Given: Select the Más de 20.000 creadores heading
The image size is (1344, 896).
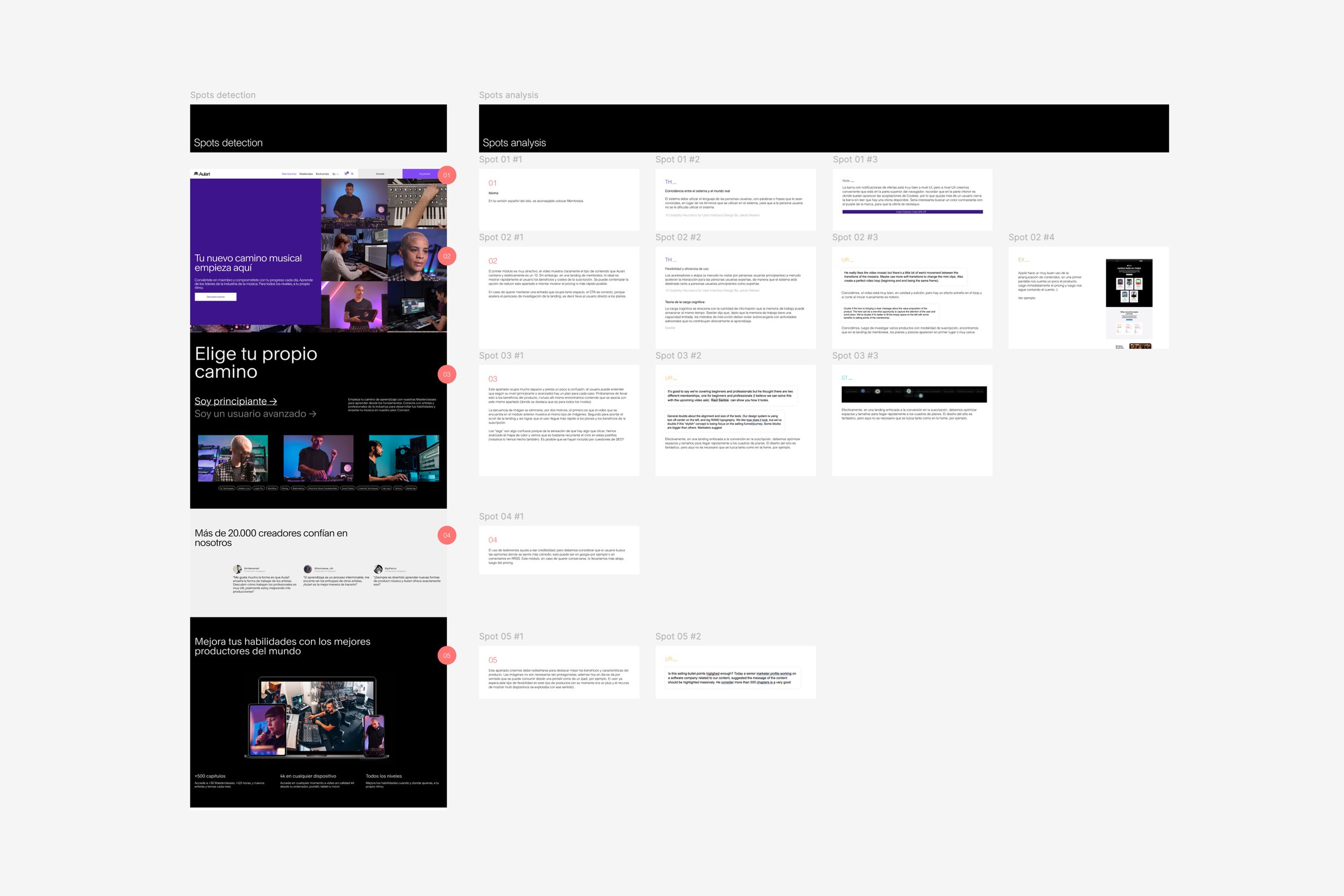Looking at the screenshot, I should coord(271,537).
